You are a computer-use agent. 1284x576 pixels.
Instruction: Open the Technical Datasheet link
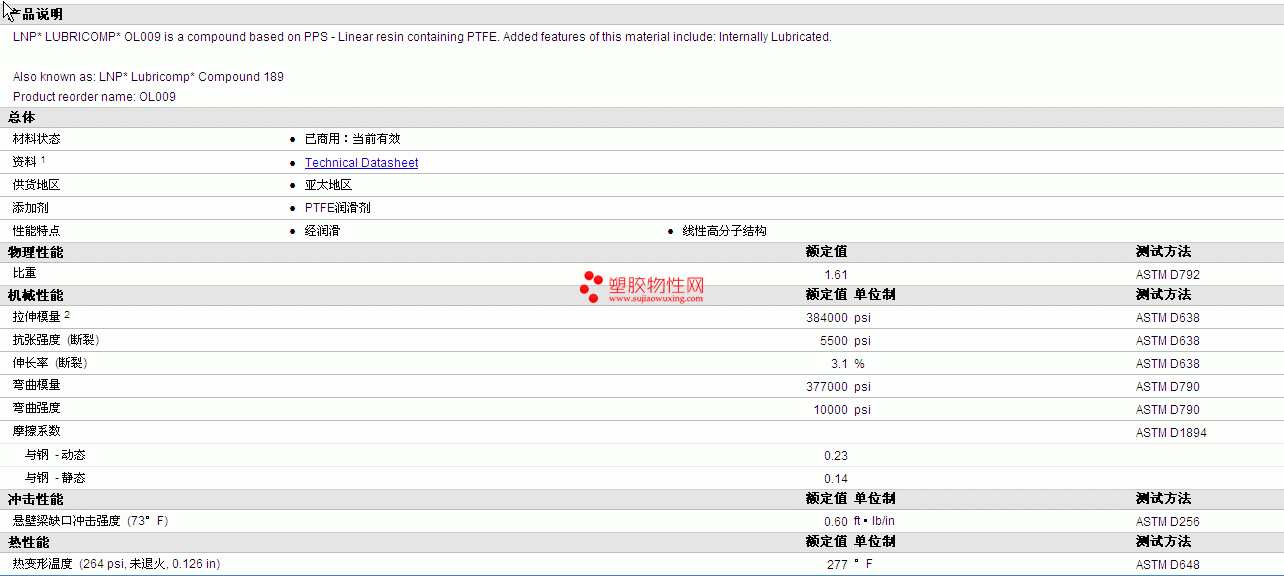[361, 163]
